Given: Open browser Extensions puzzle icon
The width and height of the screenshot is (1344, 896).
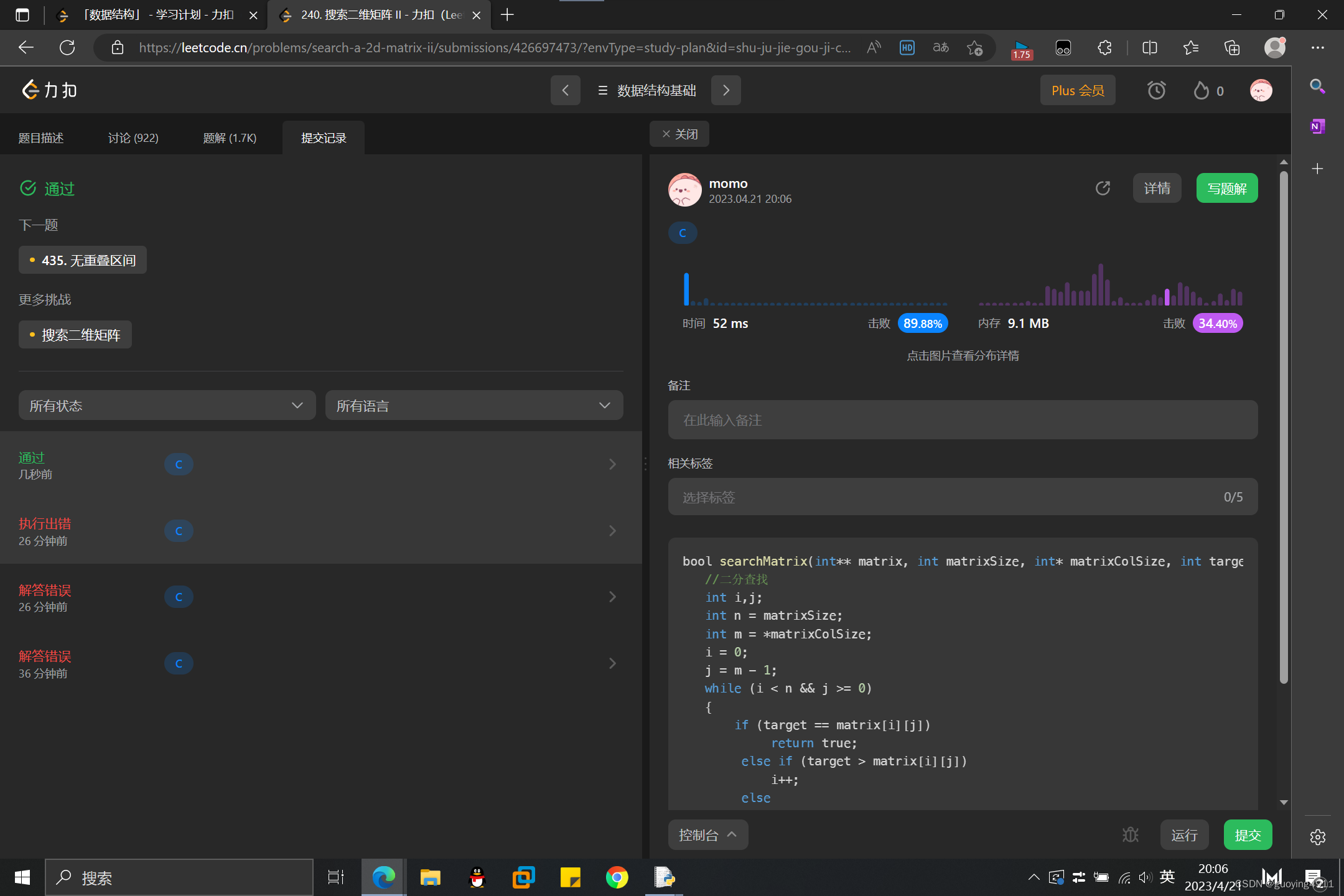Looking at the screenshot, I should [x=1104, y=48].
